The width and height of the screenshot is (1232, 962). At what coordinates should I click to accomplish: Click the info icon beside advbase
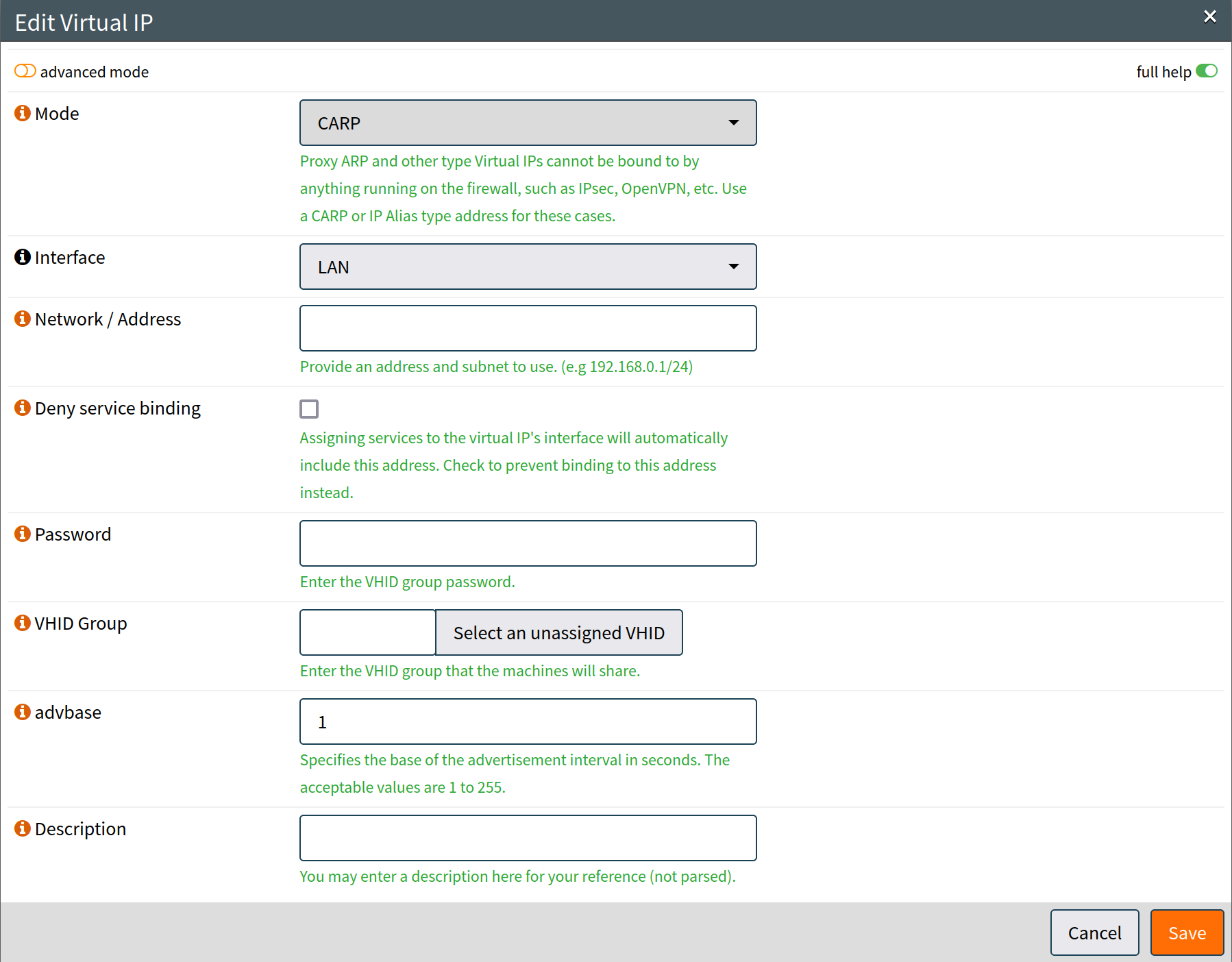(22, 712)
